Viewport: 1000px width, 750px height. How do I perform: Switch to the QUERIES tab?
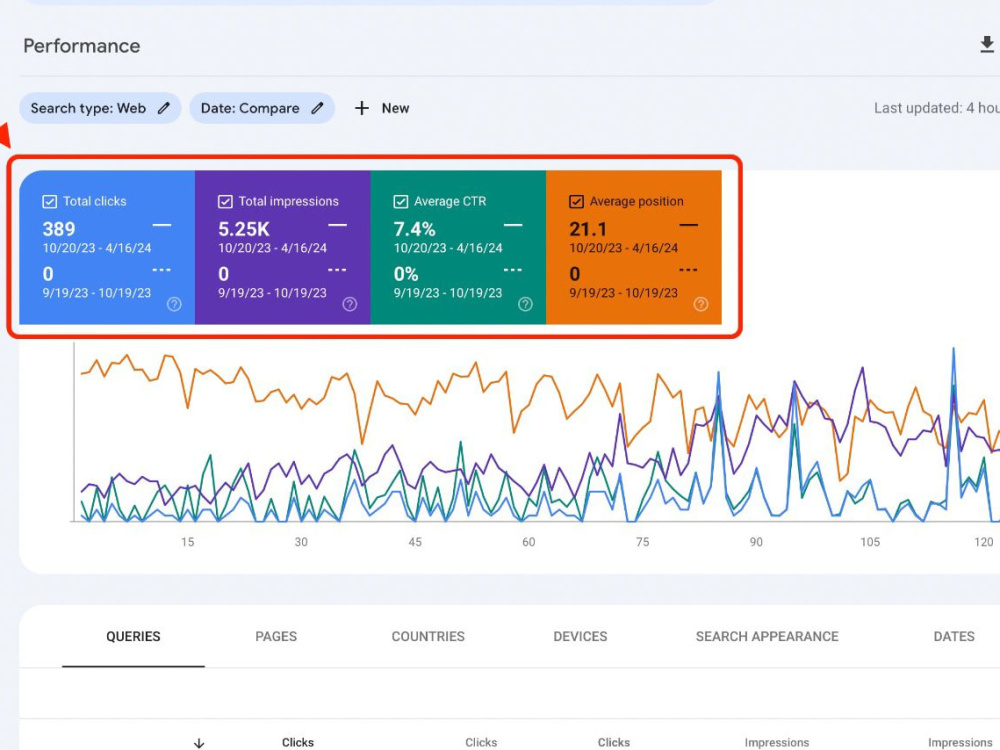pos(133,636)
